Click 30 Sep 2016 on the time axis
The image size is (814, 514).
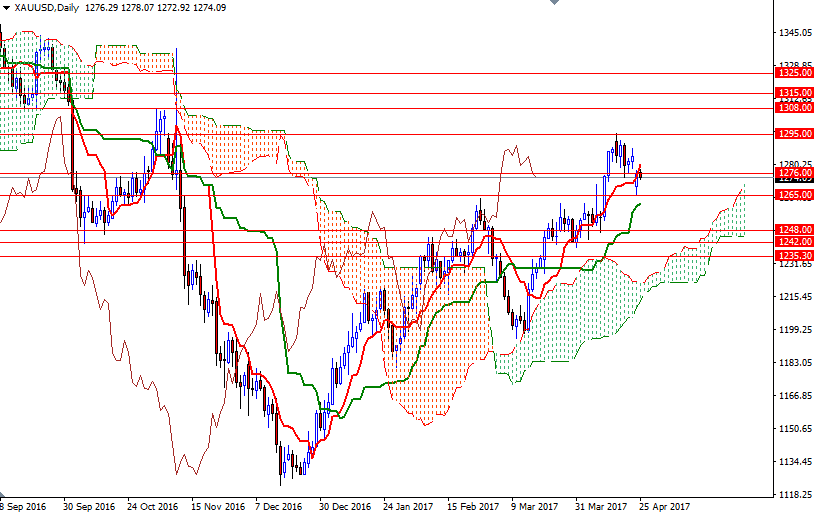pyautogui.click(x=87, y=506)
